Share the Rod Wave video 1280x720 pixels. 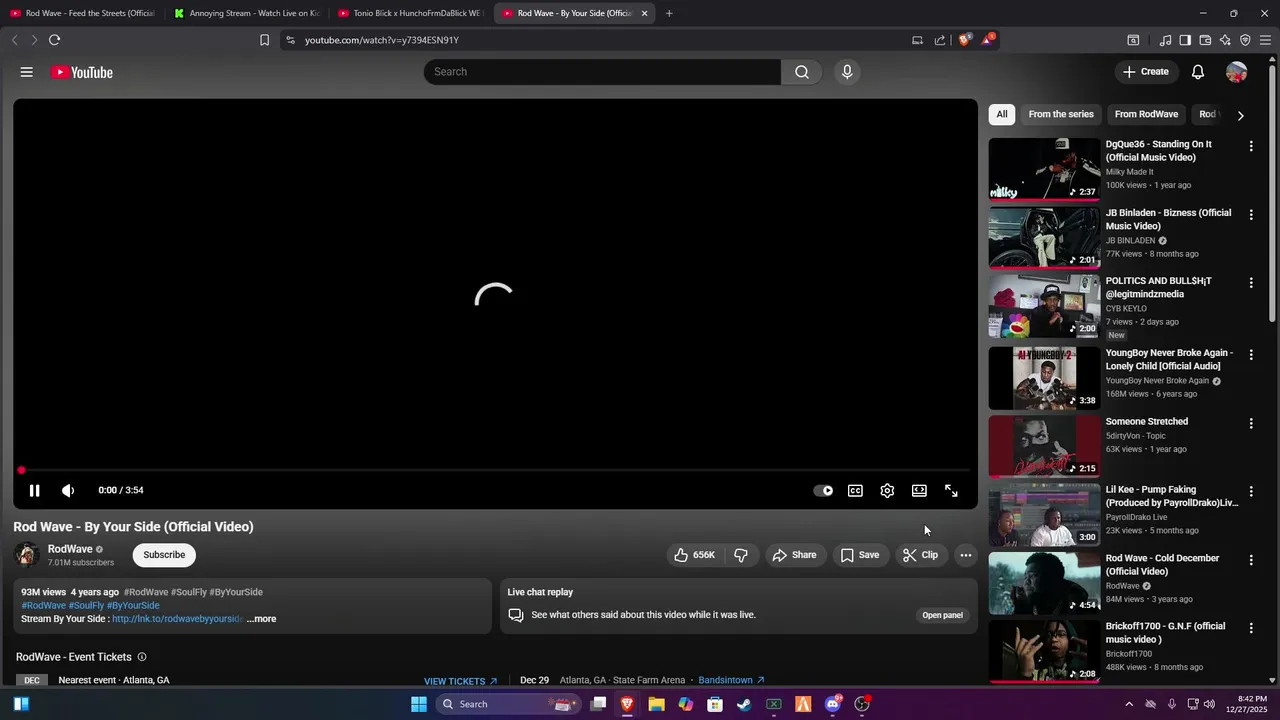tap(794, 555)
